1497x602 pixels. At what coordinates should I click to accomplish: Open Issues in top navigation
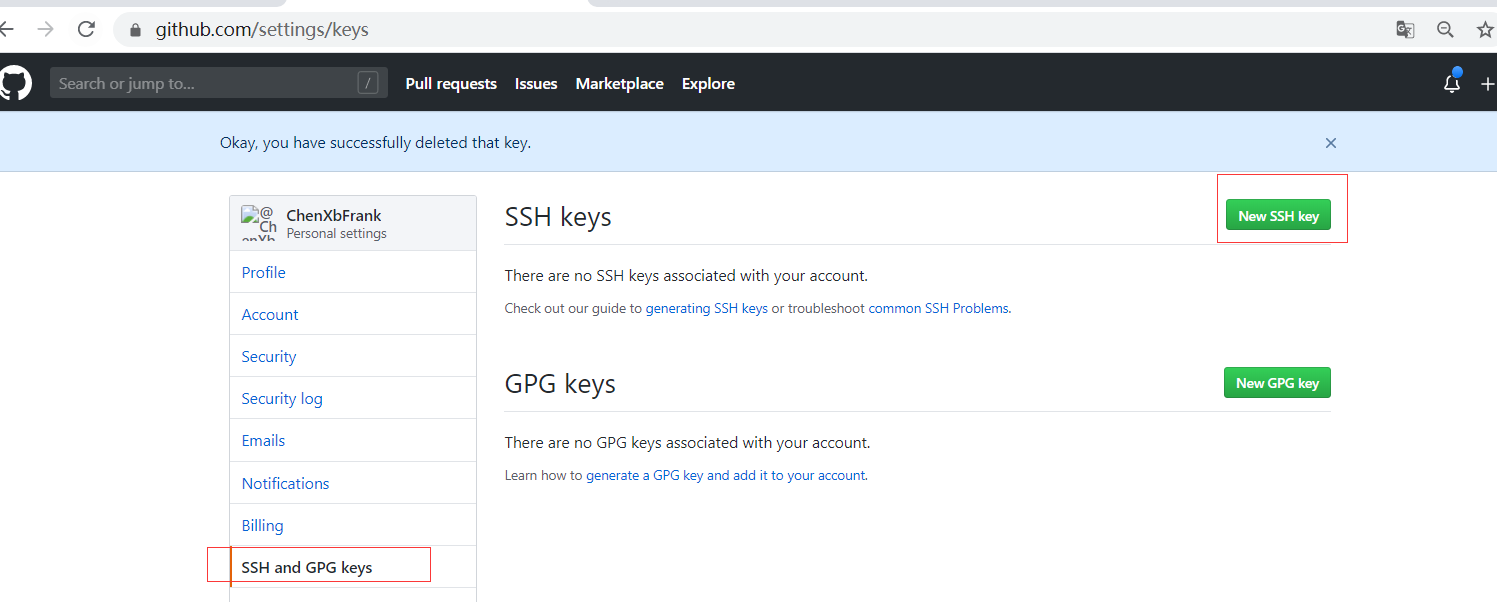pyautogui.click(x=536, y=84)
